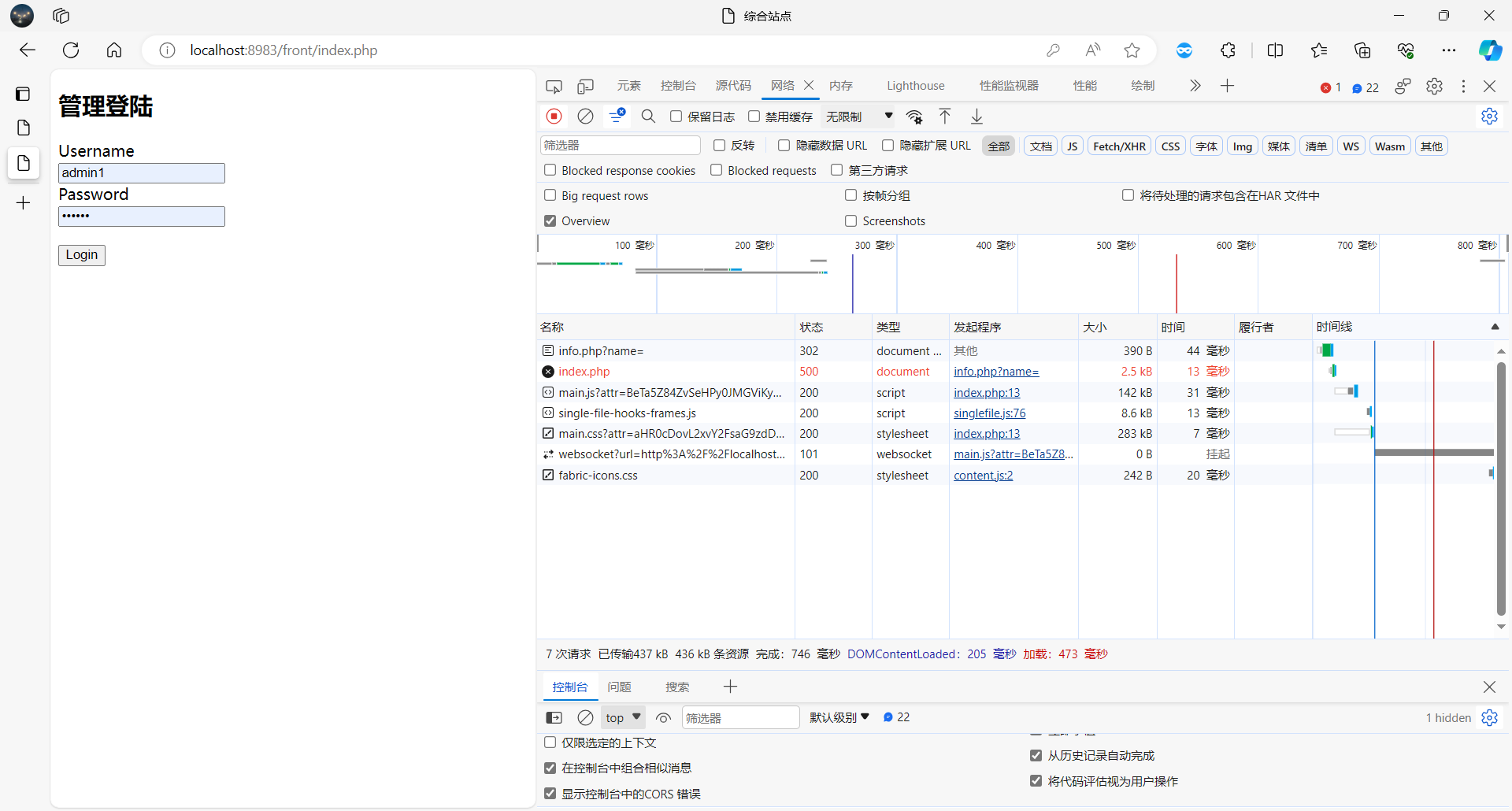This screenshot has height=811, width=1512.
Task: Open the 默认级别 log level dropdown
Action: 839,717
